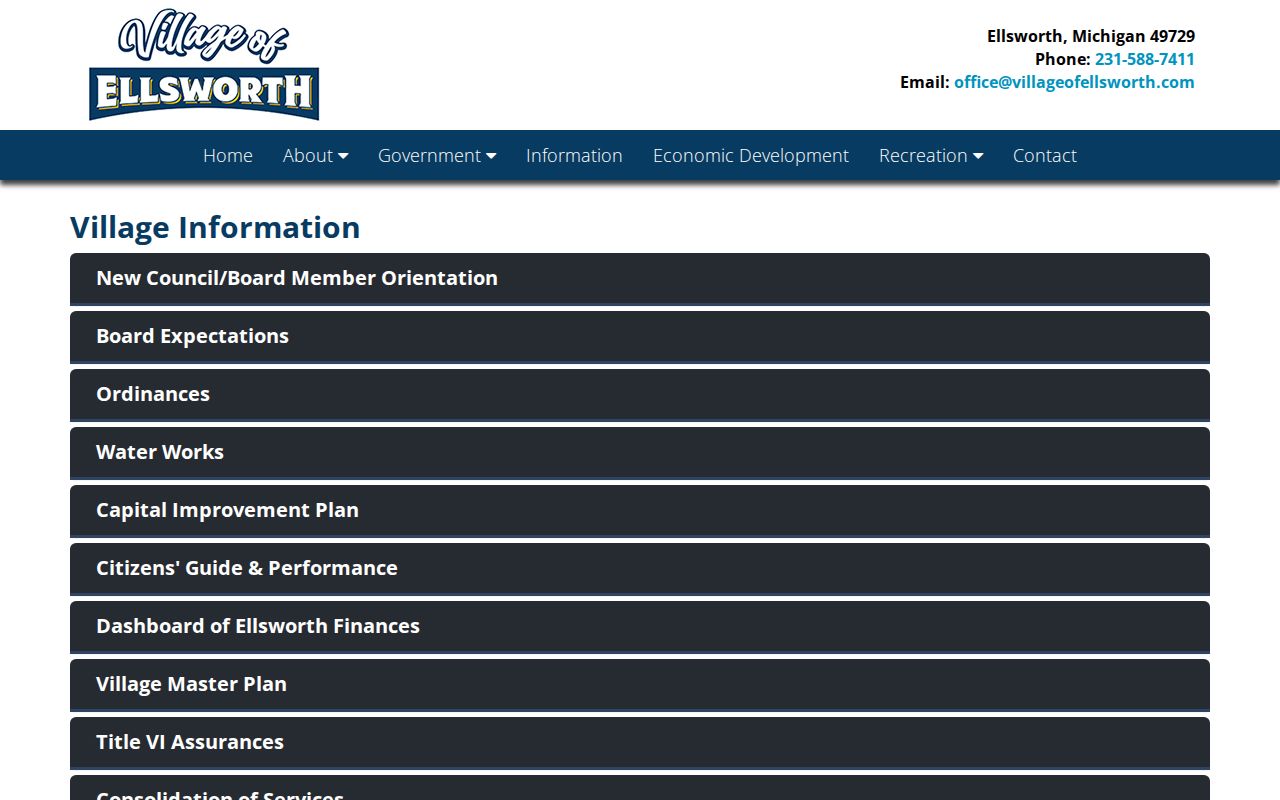The image size is (1280, 800).
Task: Click the office@villageofellsworth.com email link
Action: click(x=1074, y=82)
